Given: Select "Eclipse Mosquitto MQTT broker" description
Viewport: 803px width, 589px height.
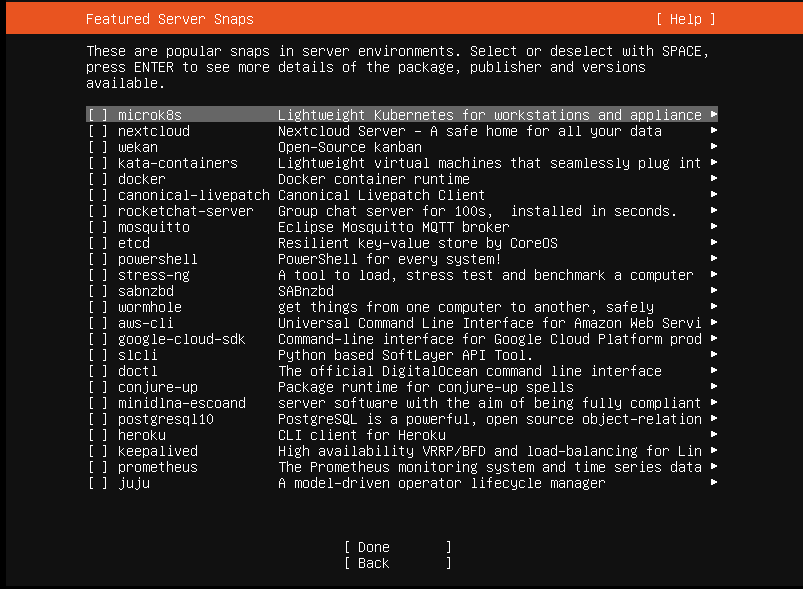Looking at the screenshot, I should (394, 227).
